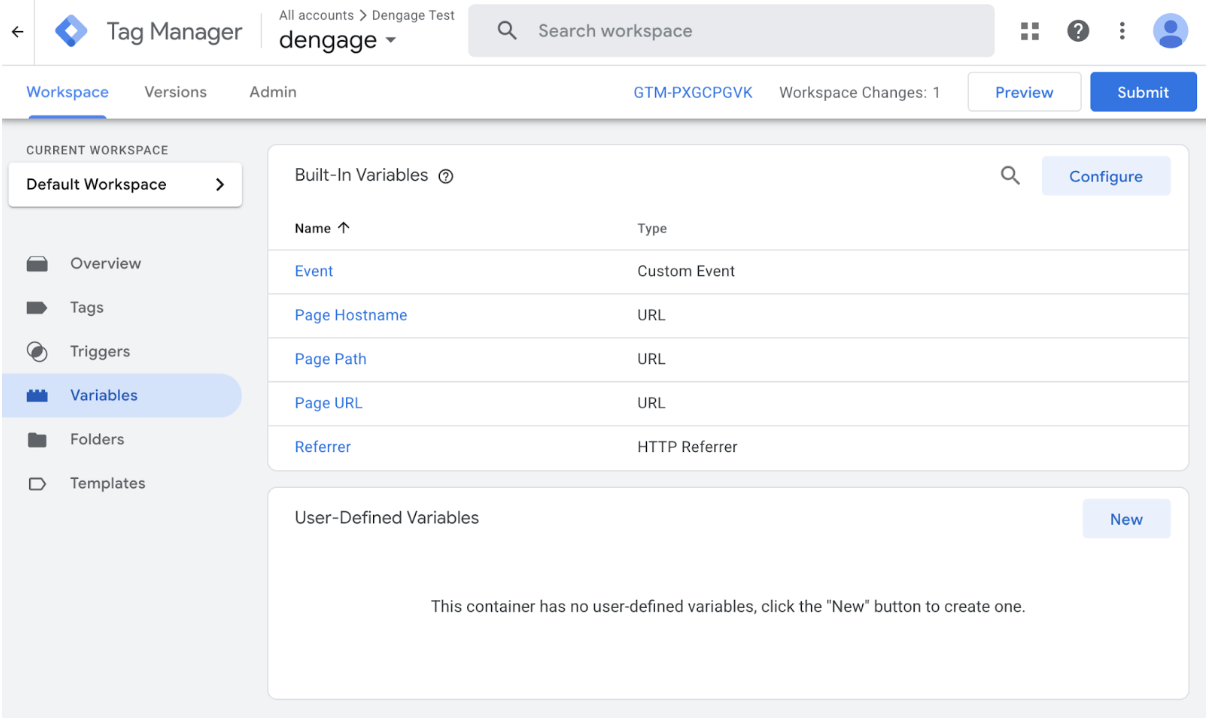Viewport: 1206px width, 718px height.
Task: Click the Tags sidebar icon
Action: click(x=37, y=308)
